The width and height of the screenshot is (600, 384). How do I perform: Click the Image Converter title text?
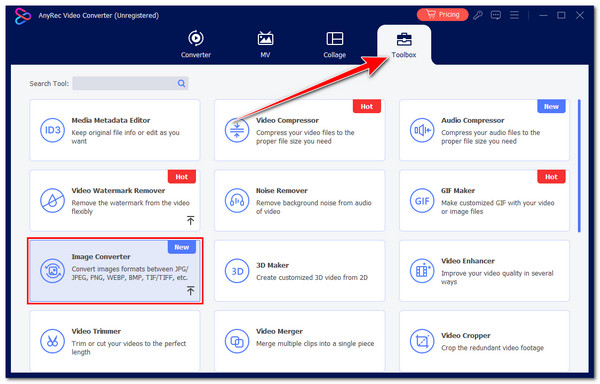pos(101,257)
